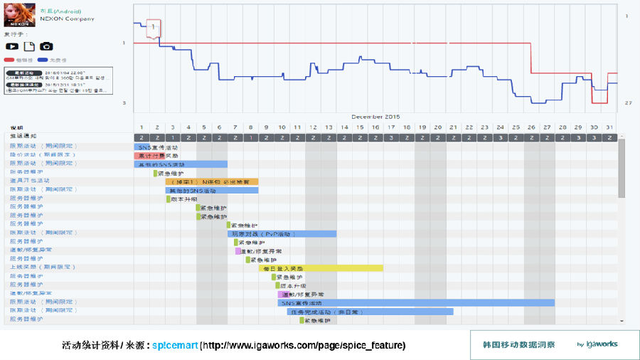Image resolution: width=640 pixels, height=360 pixels.
Task: Toggle the red legend line series
Action: [x=18, y=60]
